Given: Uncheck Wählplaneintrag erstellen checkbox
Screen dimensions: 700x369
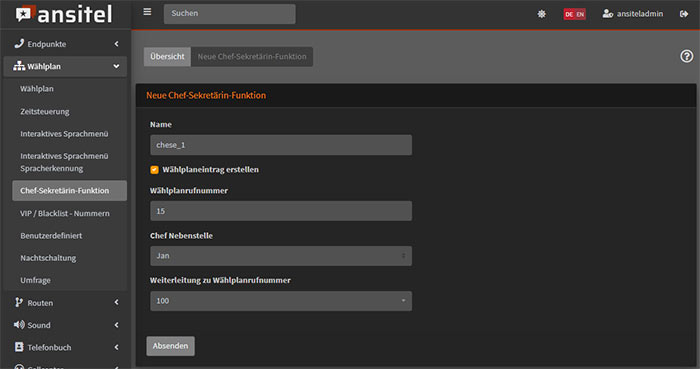Looking at the screenshot, I should pos(154,170).
